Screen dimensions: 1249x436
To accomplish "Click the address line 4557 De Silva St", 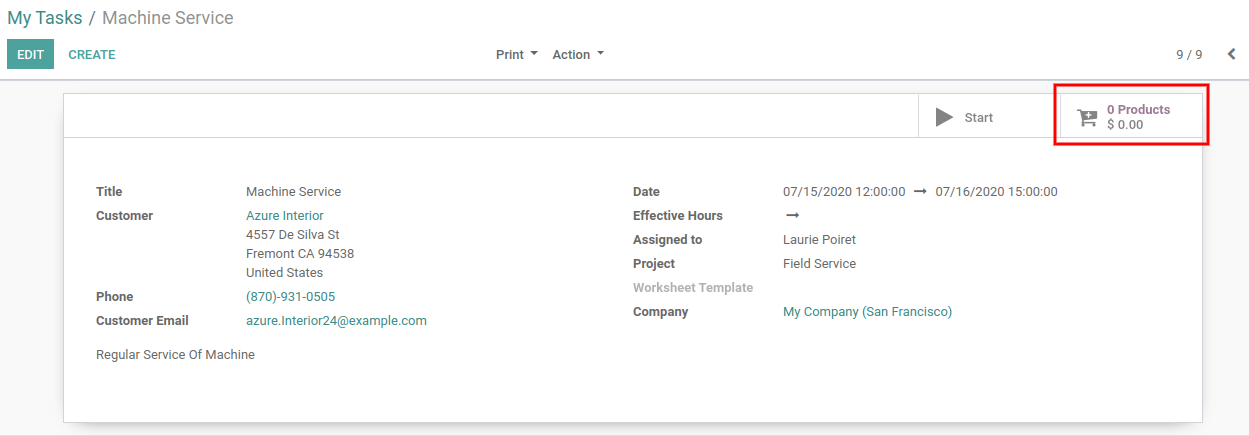I will tap(293, 235).
